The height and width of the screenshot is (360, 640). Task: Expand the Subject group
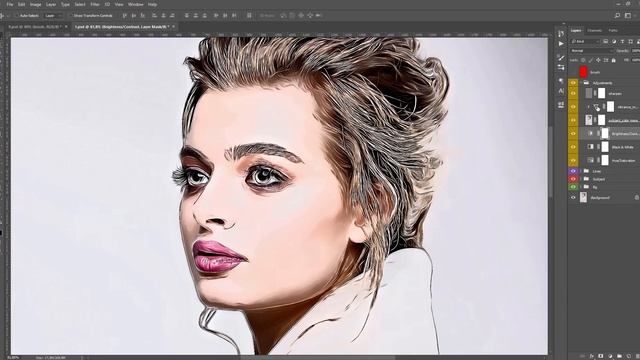(581, 179)
